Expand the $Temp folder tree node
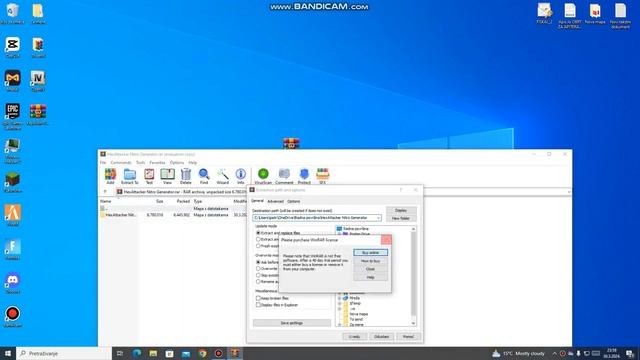Screen dimensions: 640x360 (x=339, y=303)
